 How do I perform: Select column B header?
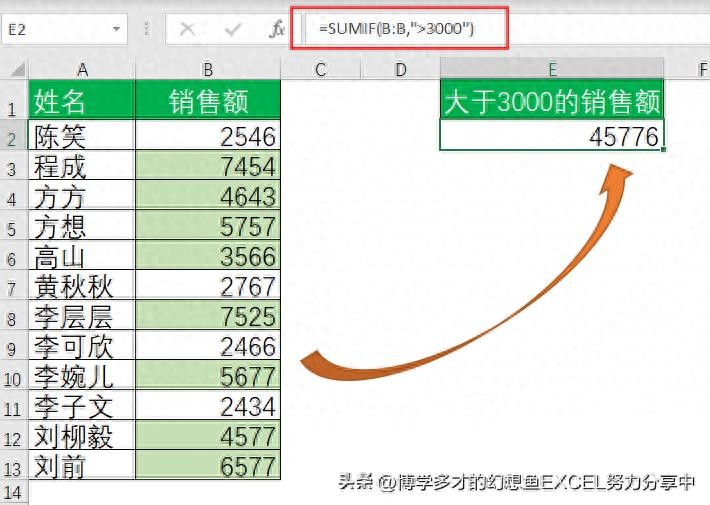pos(208,69)
